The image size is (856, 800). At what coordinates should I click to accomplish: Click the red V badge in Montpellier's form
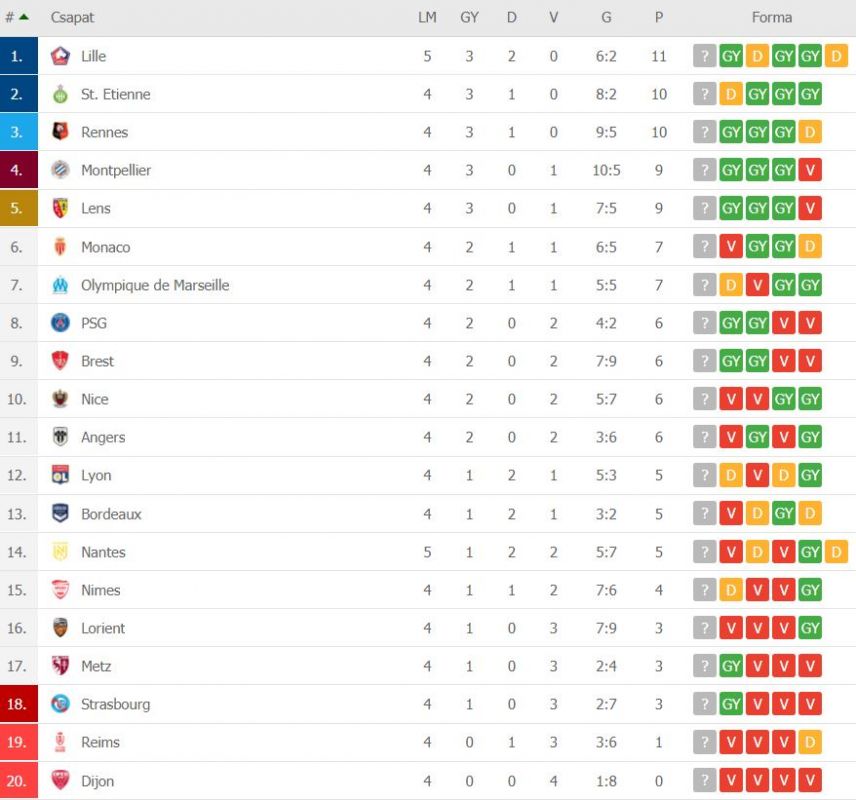[x=810, y=170]
